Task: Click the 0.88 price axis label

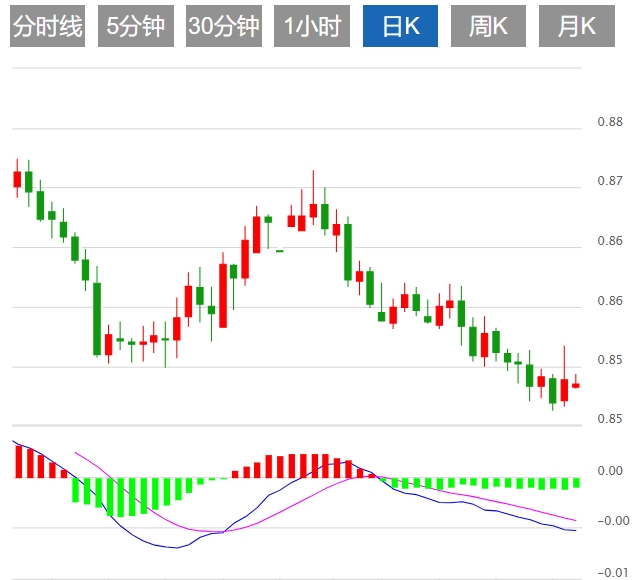Action: click(610, 122)
